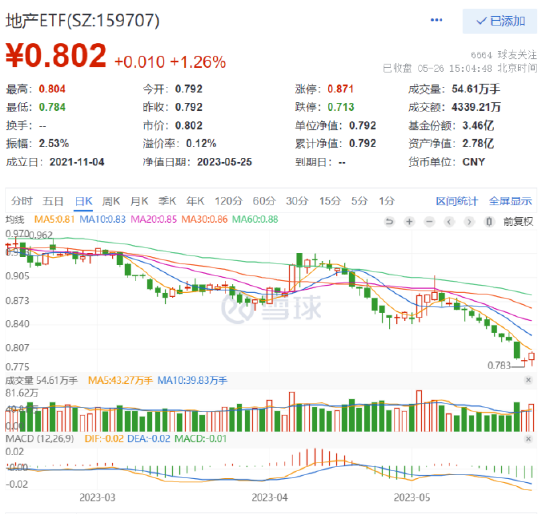Click the 已添加 watchlist button
Image resolution: width=550 pixels, height=515 pixels.
click(499, 21)
